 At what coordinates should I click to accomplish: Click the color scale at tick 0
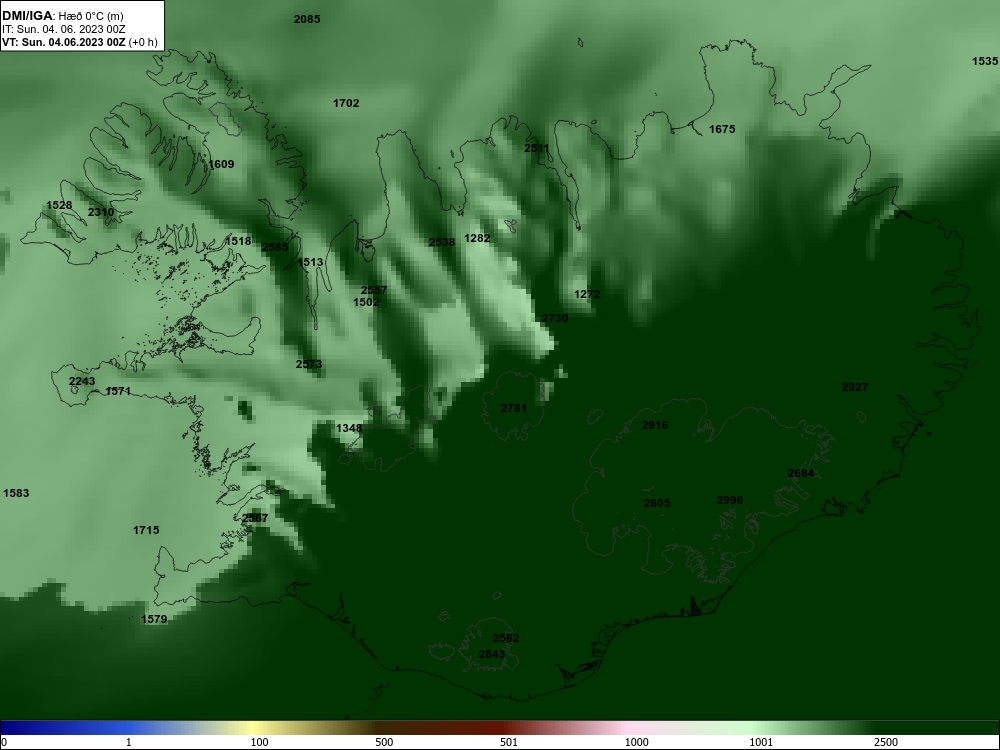4,742
